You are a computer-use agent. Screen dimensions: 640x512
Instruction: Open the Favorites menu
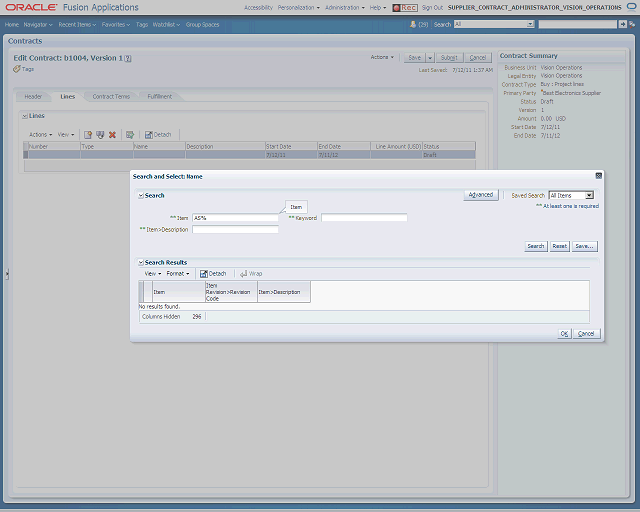click(x=116, y=24)
